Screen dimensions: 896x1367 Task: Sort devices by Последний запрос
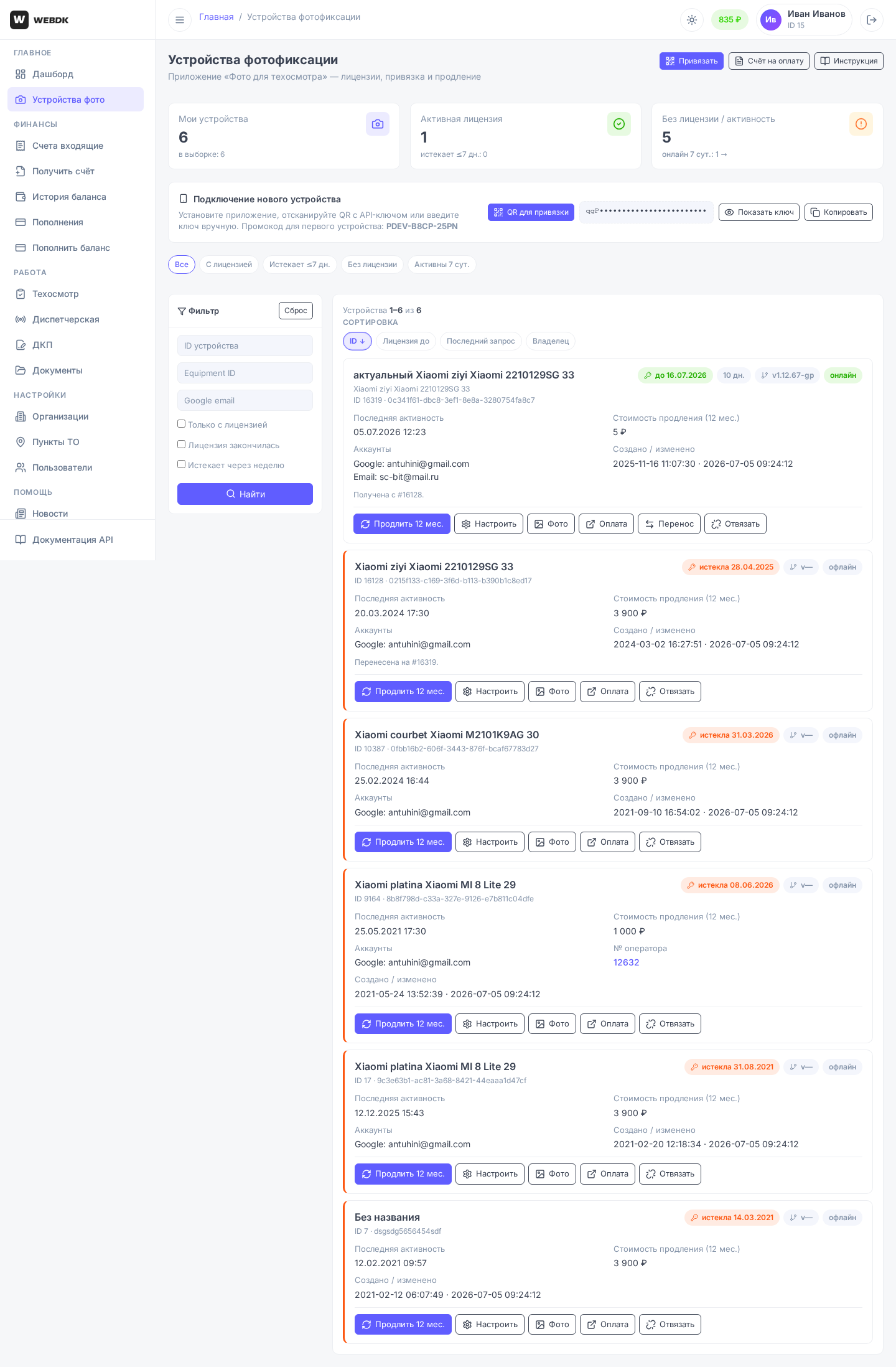[480, 341]
